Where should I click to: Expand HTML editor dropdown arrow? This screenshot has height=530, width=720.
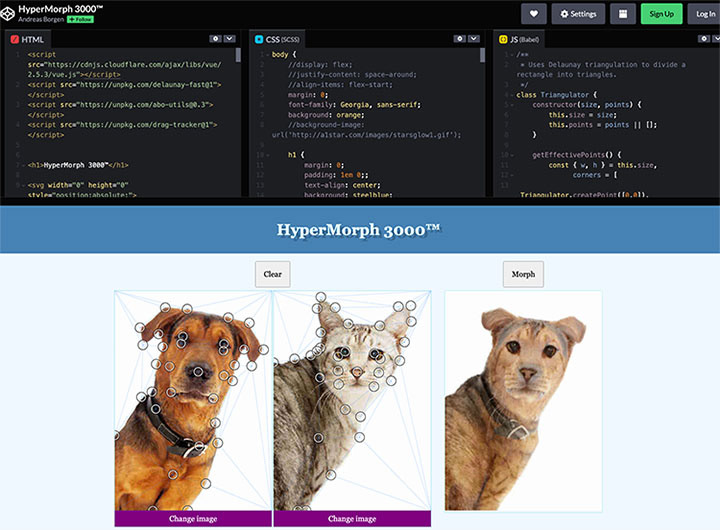tap(229, 39)
